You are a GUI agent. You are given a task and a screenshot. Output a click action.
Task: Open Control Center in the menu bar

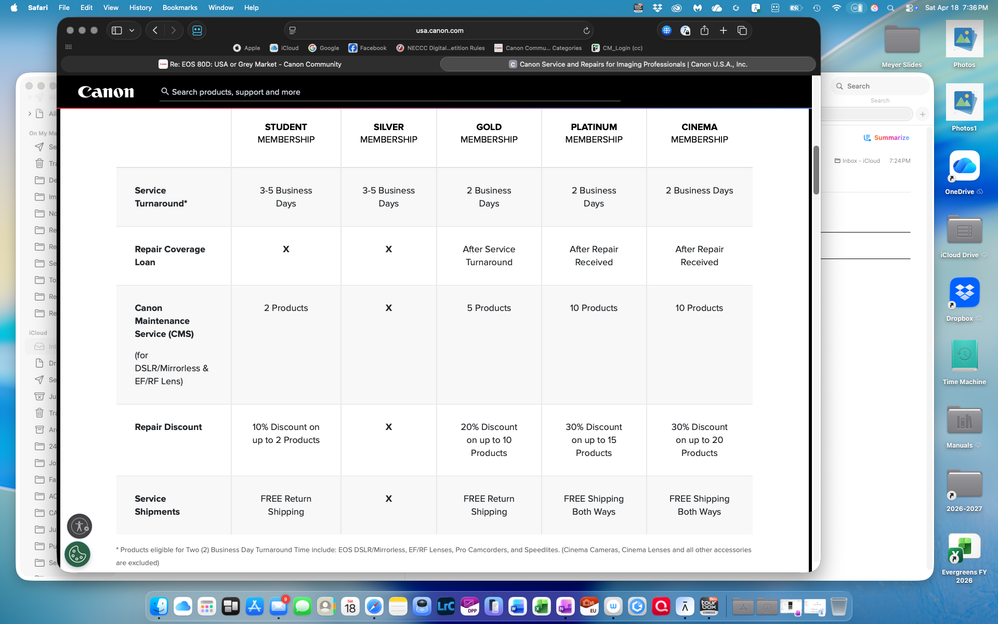(910, 8)
